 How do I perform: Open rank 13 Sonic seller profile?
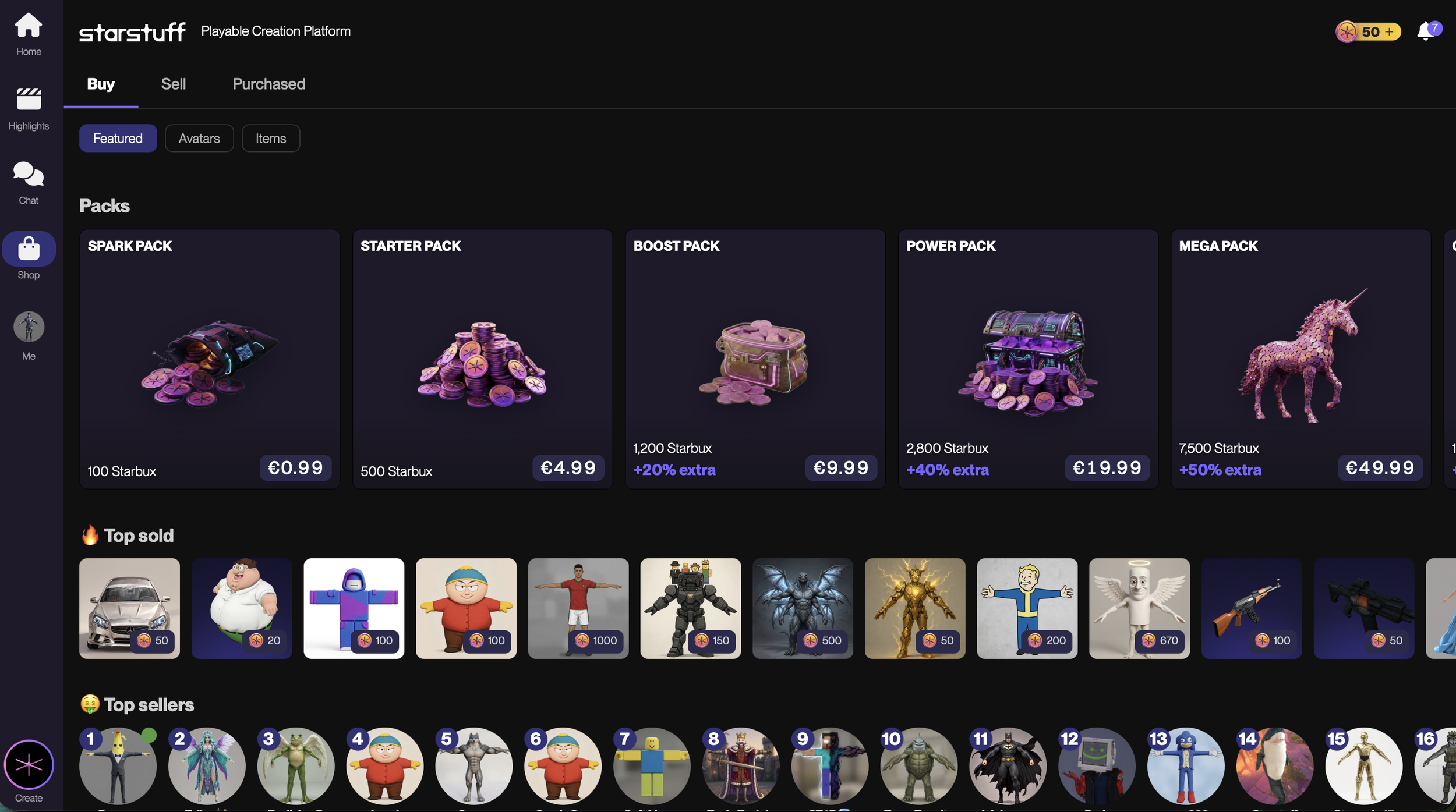pos(1186,766)
